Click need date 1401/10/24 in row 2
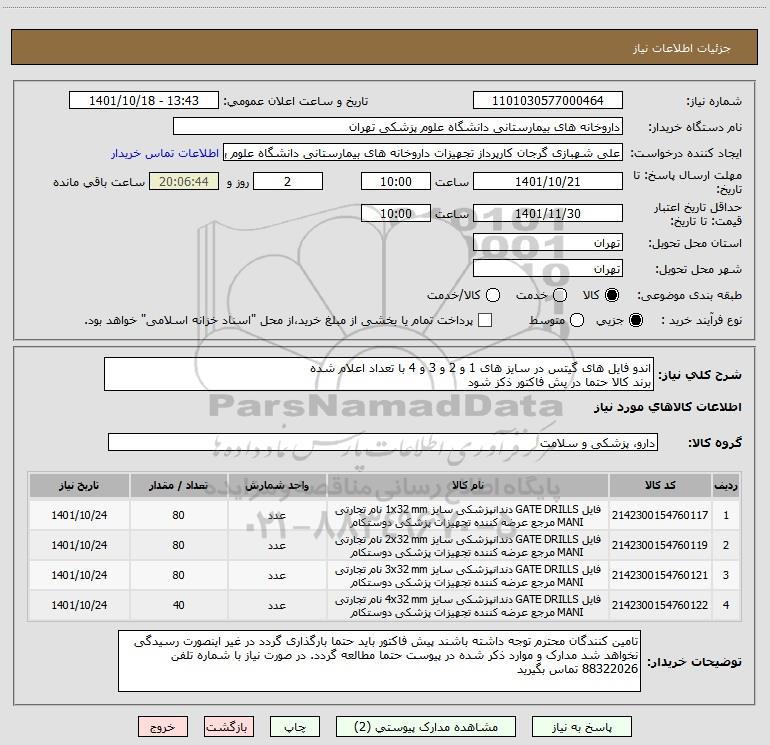 point(79,545)
